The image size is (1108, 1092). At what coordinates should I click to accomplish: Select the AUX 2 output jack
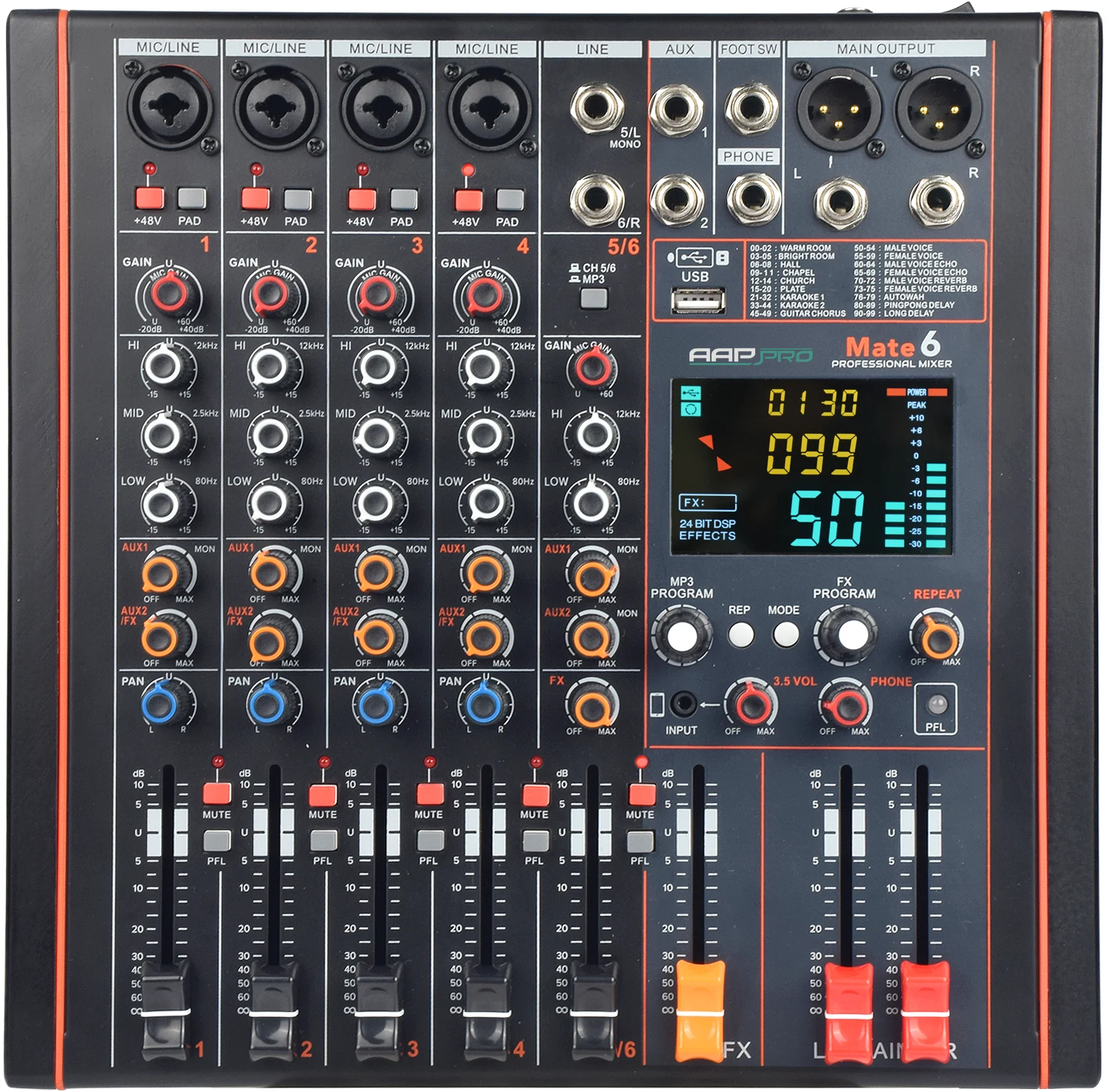tap(675, 199)
